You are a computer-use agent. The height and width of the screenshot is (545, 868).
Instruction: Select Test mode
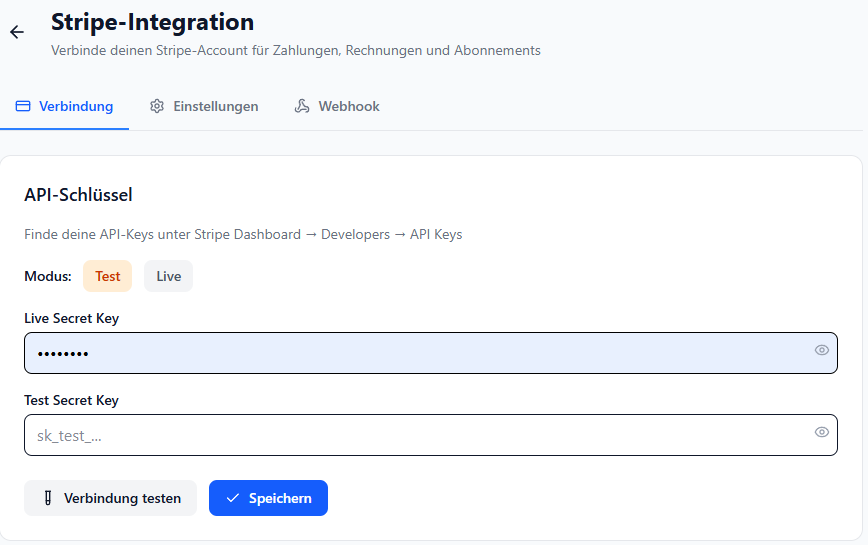coord(107,276)
